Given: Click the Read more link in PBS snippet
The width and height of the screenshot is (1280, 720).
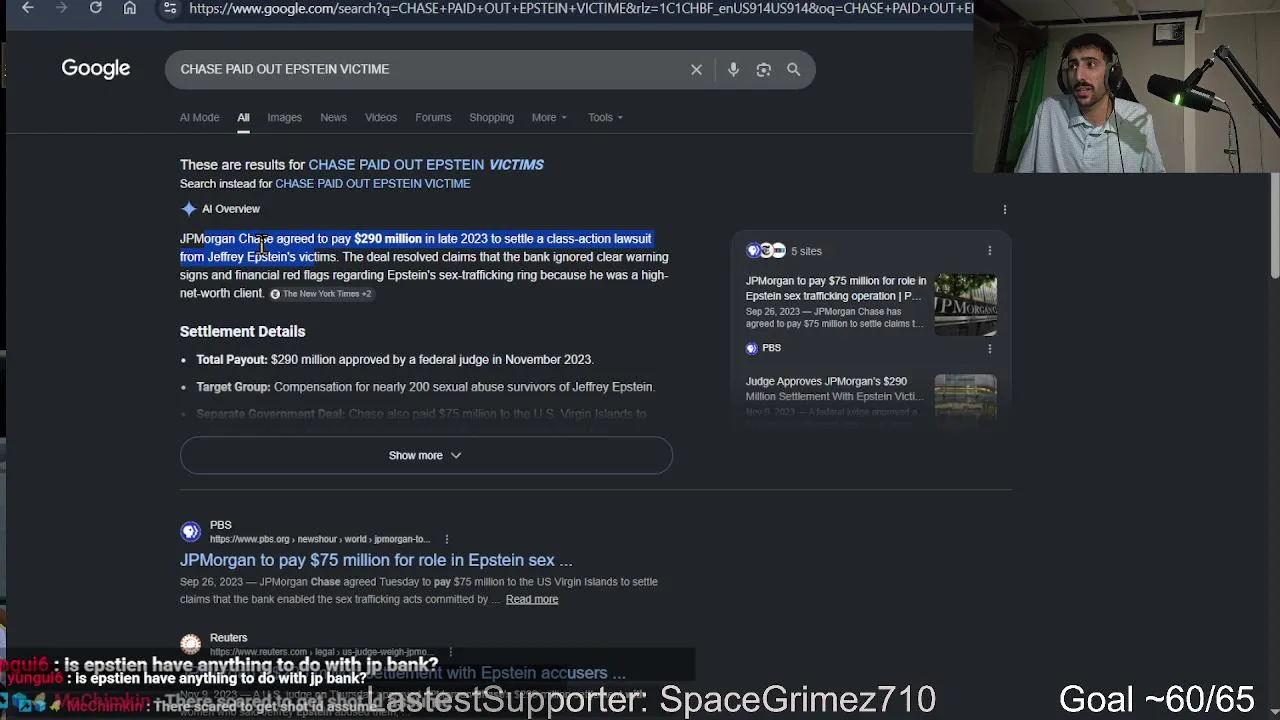Looking at the screenshot, I should pos(532,599).
